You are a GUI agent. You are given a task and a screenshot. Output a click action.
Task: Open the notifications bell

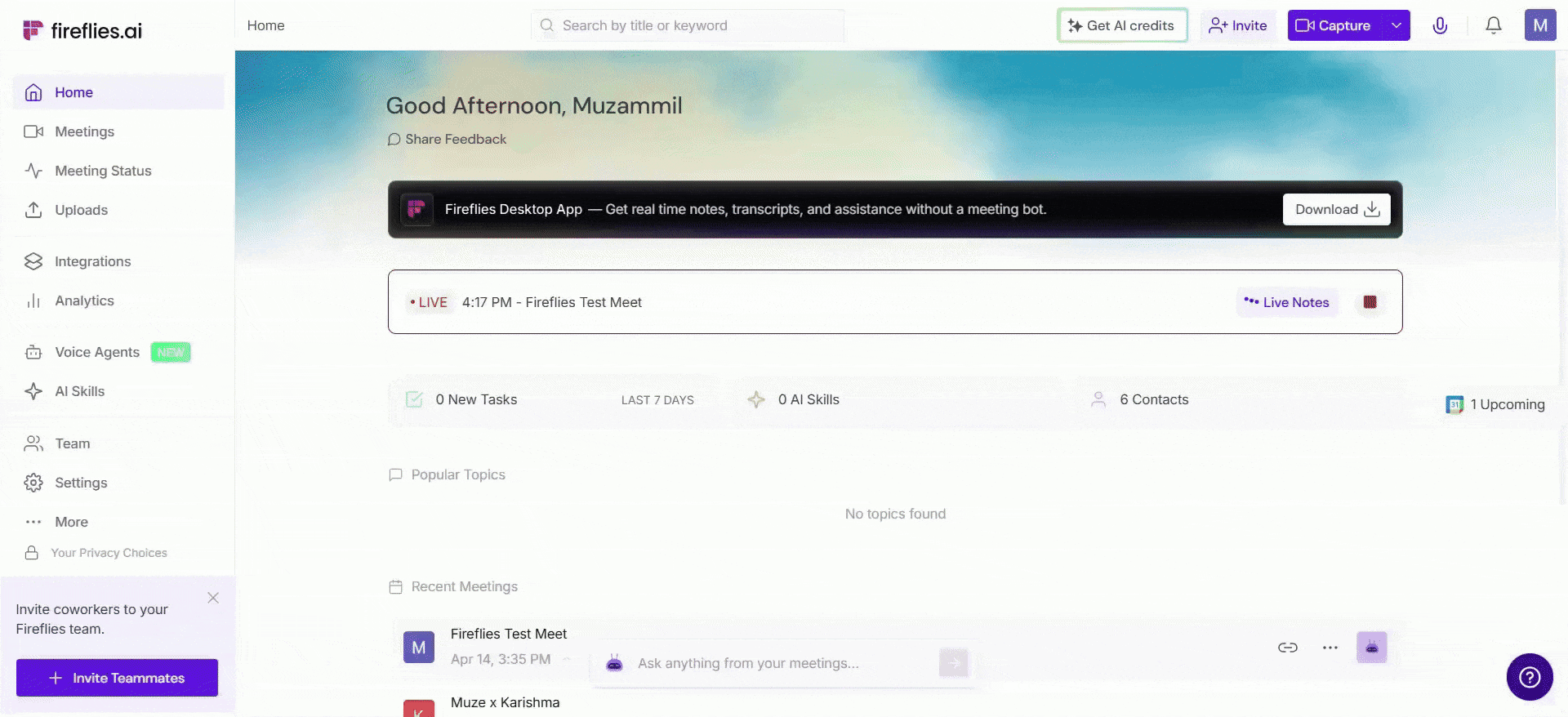tap(1493, 25)
